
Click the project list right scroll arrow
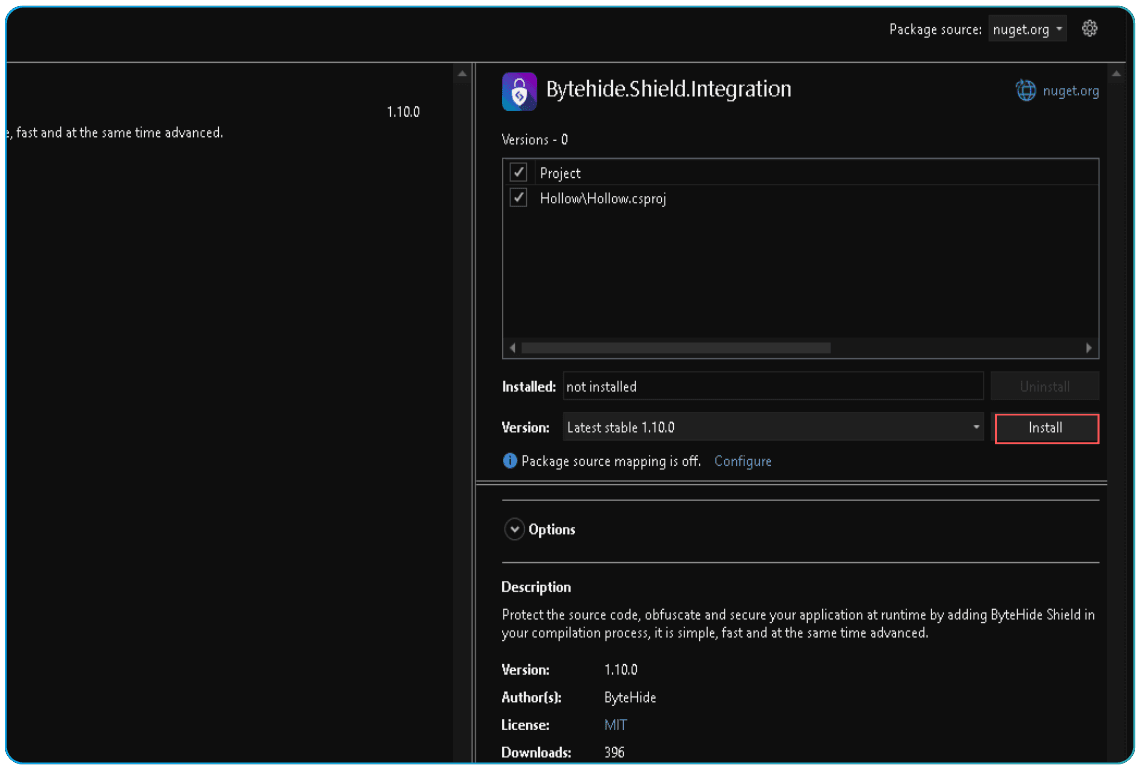click(1088, 348)
